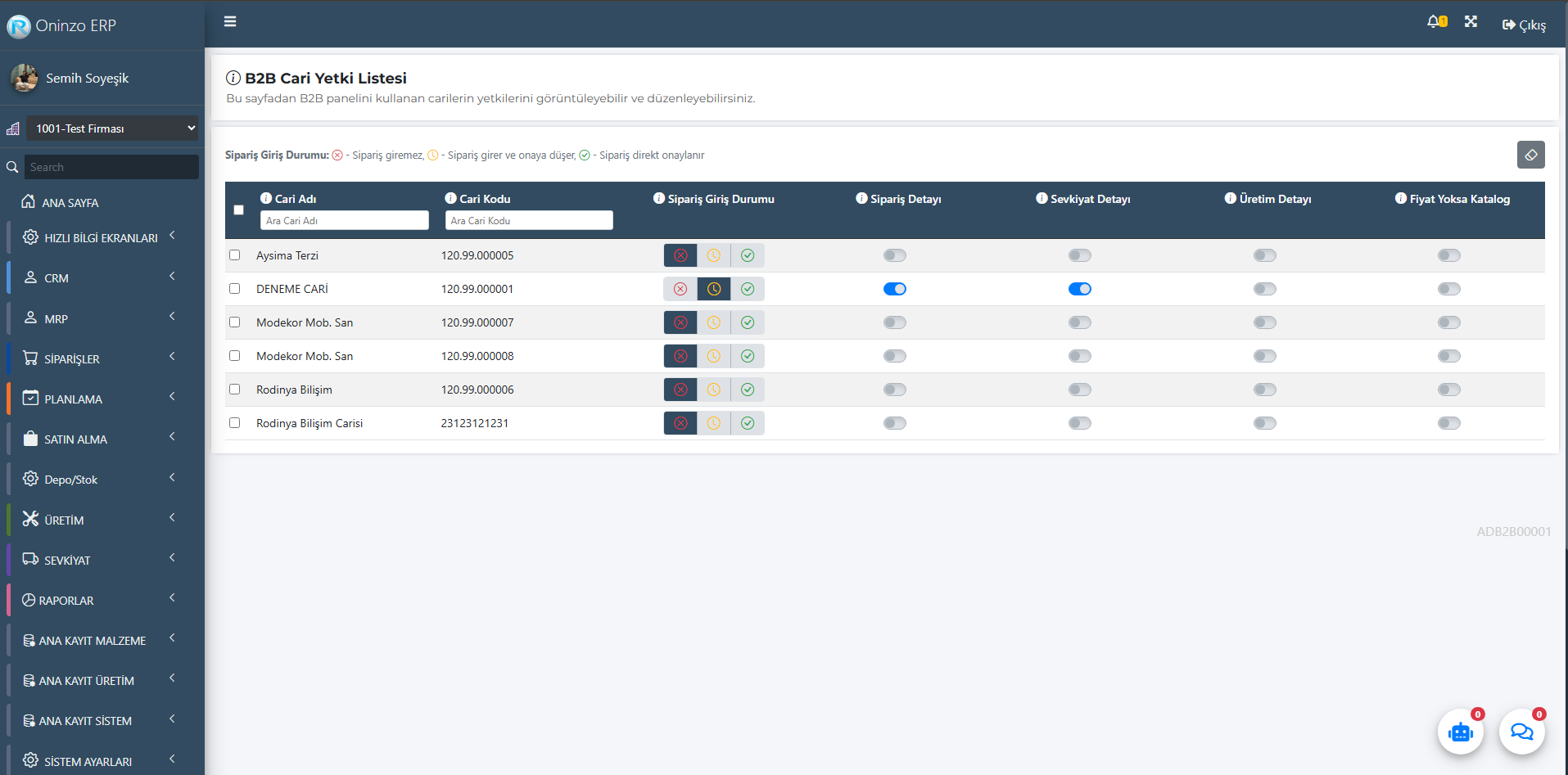Image resolution: width=1568 pixels, height=775 pixels.
Task: Expand the SİPARİŞLER sidebar menu
Action: point(98,358)
